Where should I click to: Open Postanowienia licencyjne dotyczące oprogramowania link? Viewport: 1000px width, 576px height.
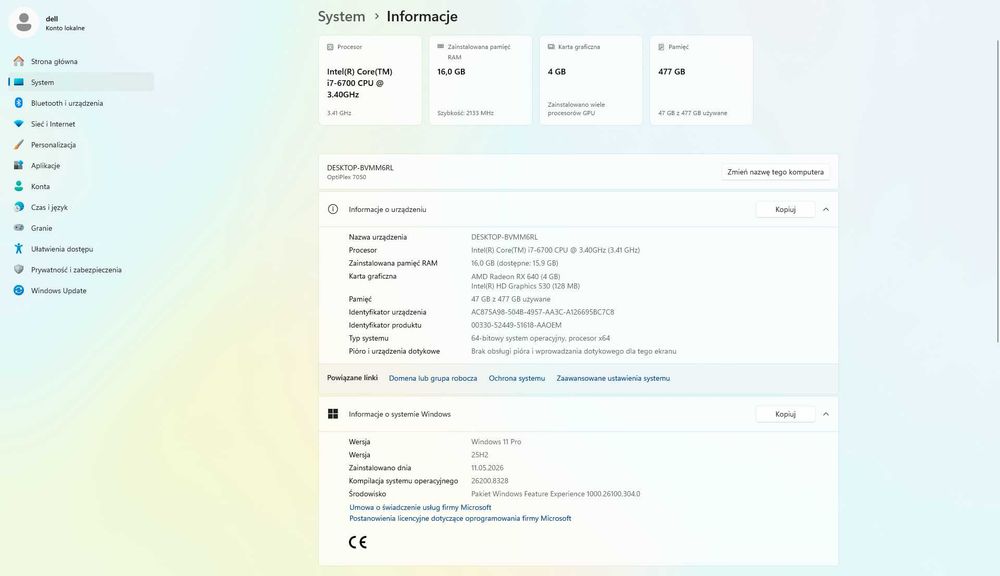click(460, 519)
